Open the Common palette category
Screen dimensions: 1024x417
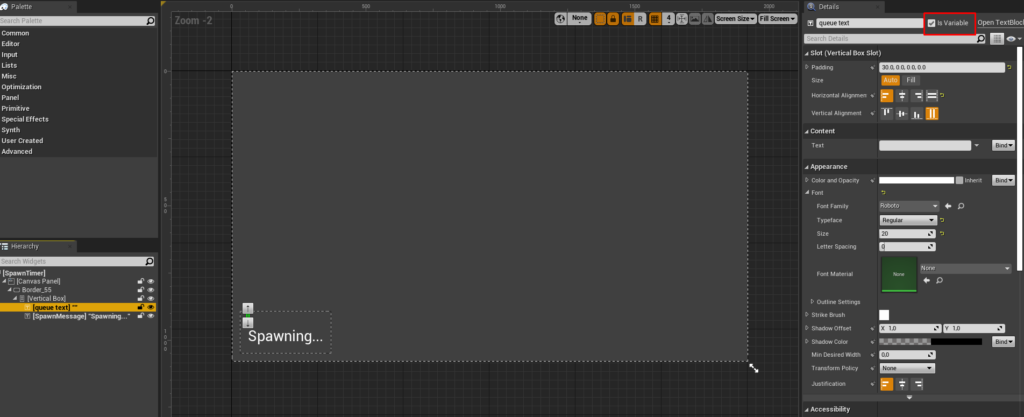click(x=15, y=33)
